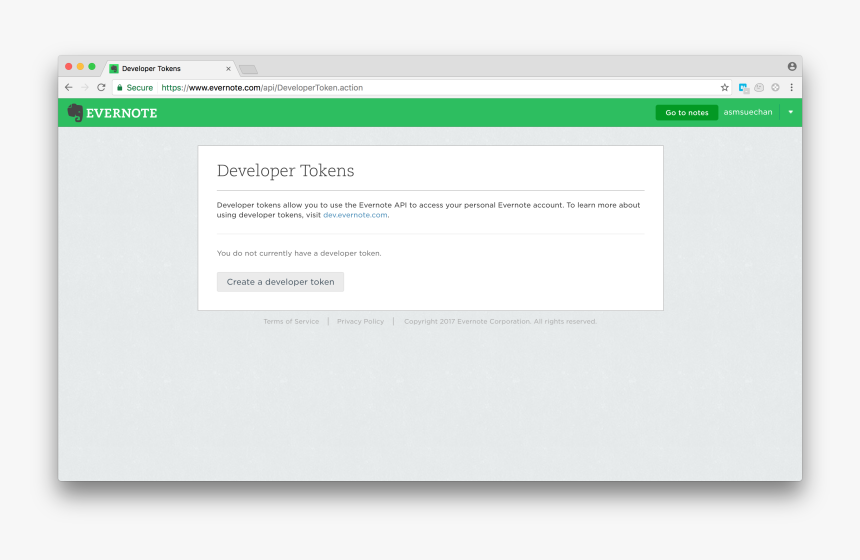Click the Evernote favicon on the tab

coord(114,69)
